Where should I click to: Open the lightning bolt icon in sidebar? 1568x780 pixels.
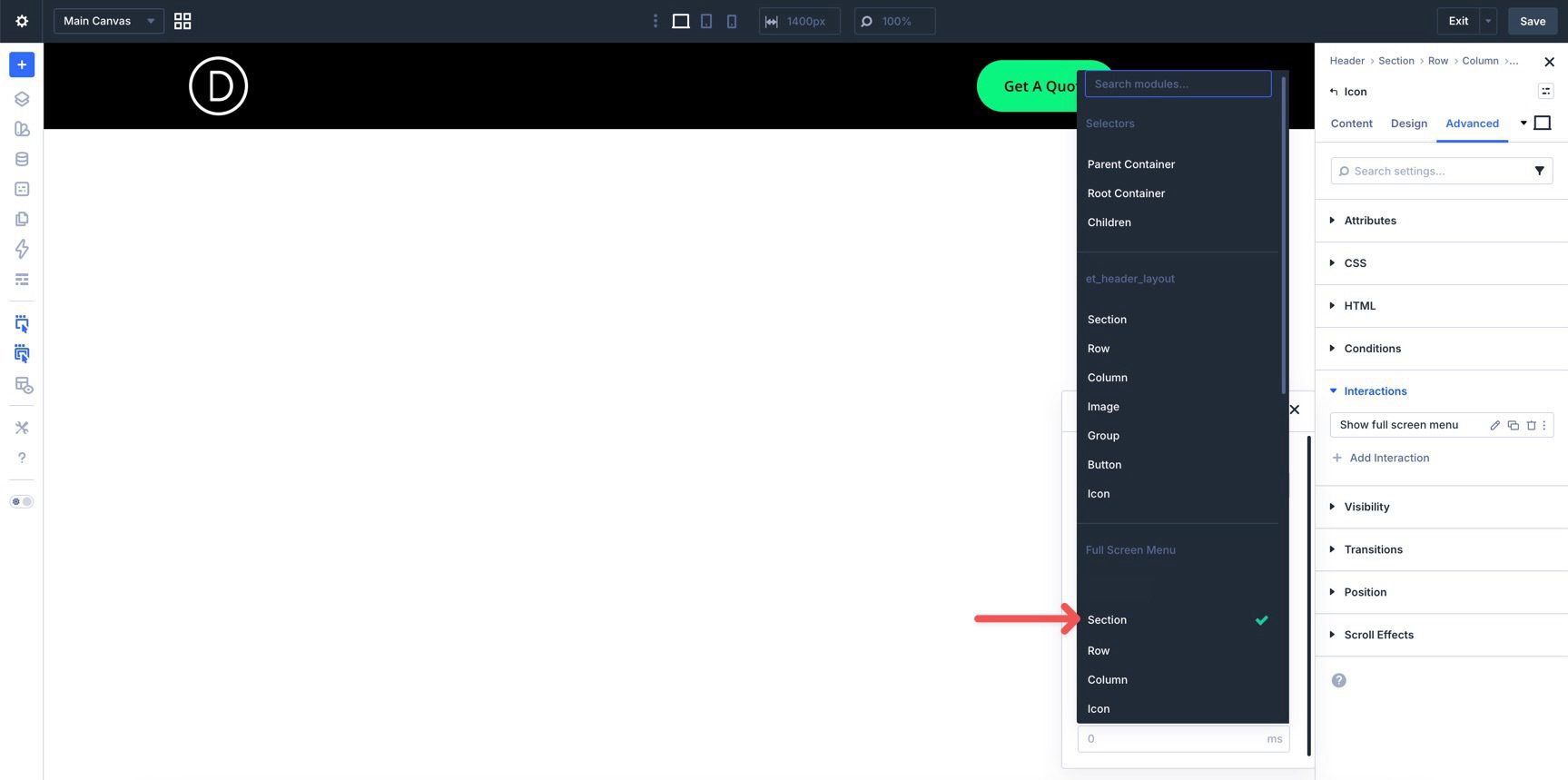(22, 249)
